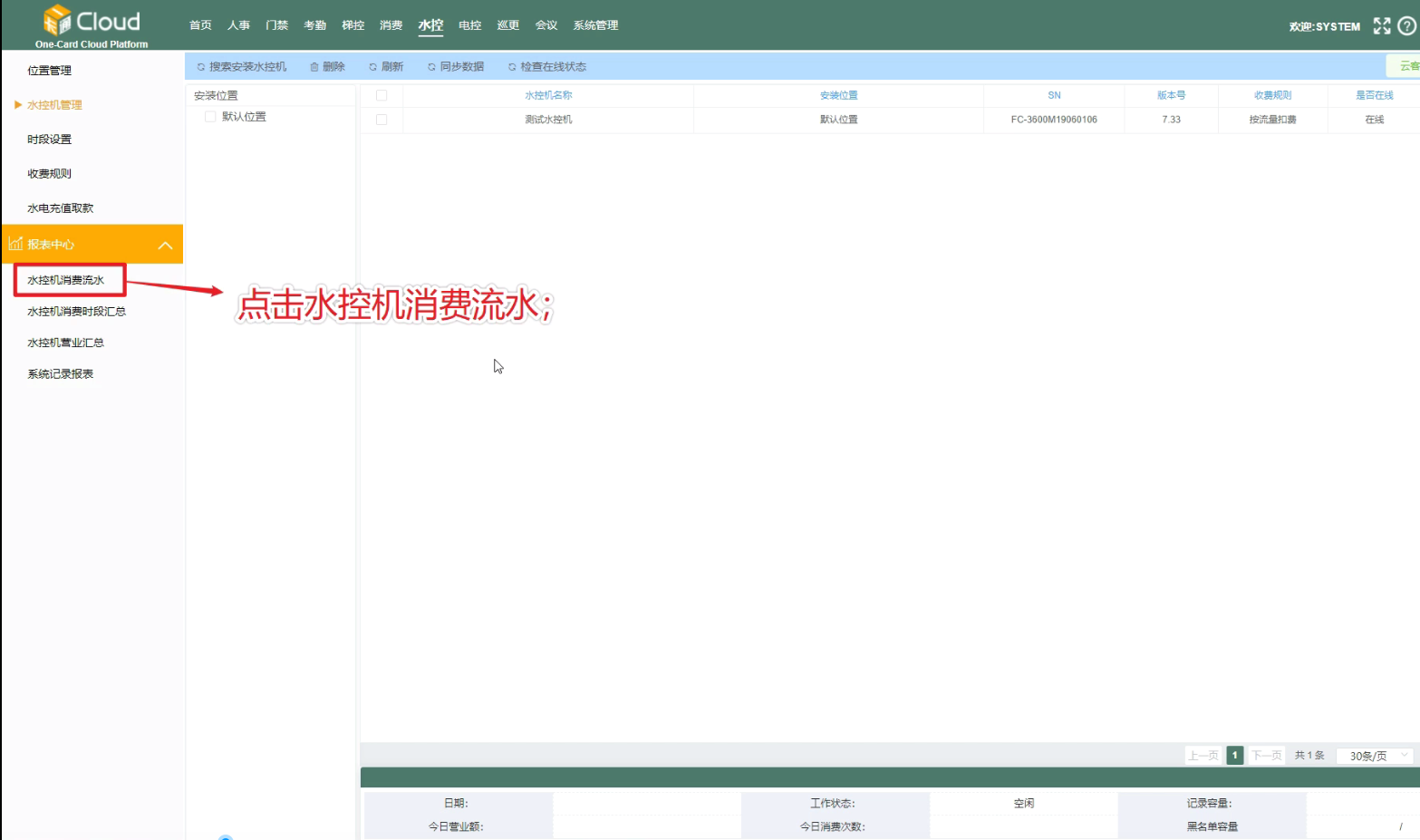Click the 删除 trash toolbar button
Viewport: 1420px width, 840px height.
pos(327,67)
